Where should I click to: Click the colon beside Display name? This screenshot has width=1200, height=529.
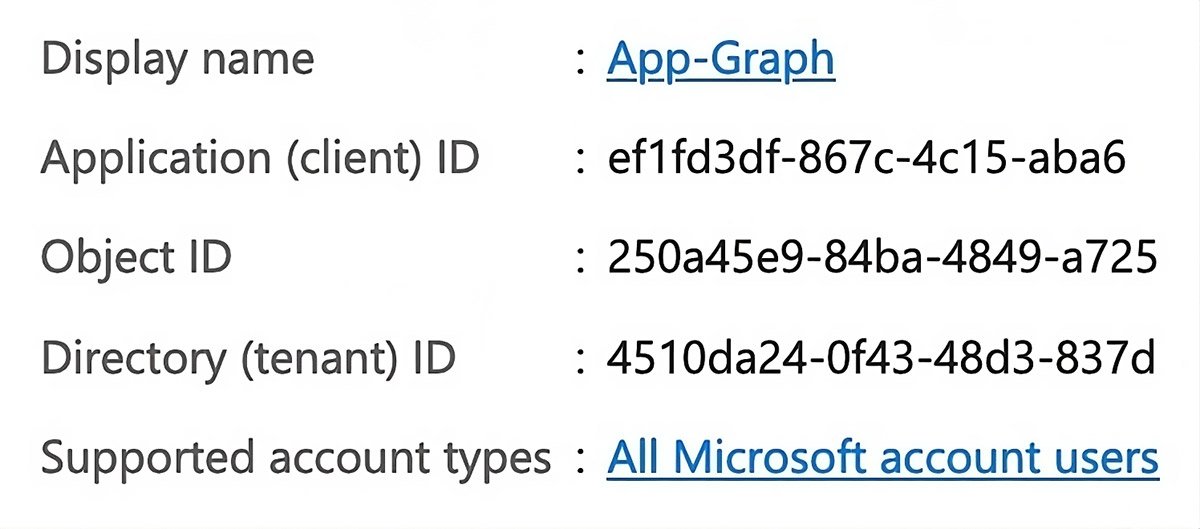coord(581,61)
